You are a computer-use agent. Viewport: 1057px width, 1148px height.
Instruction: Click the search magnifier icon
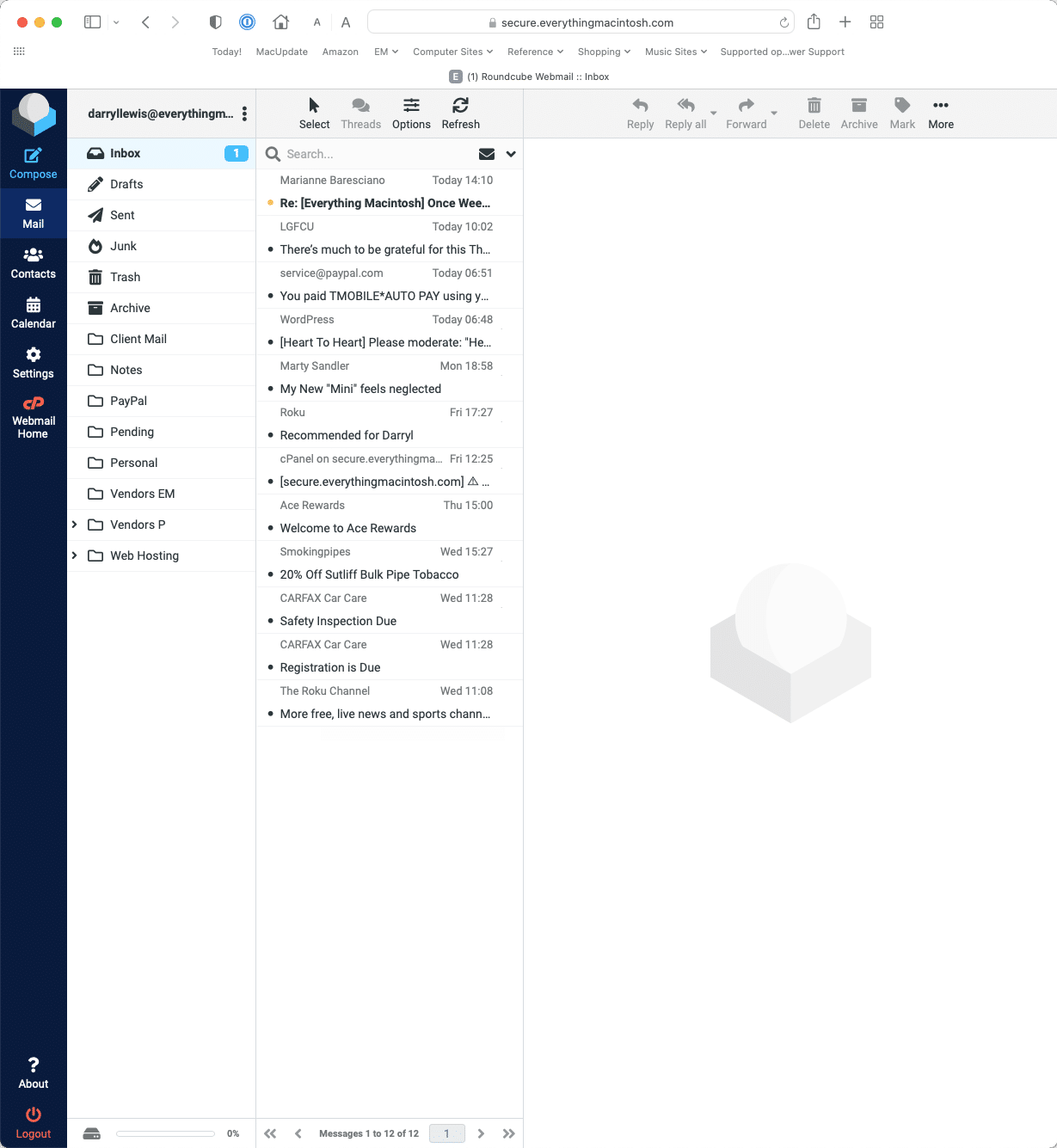(273, 154)
